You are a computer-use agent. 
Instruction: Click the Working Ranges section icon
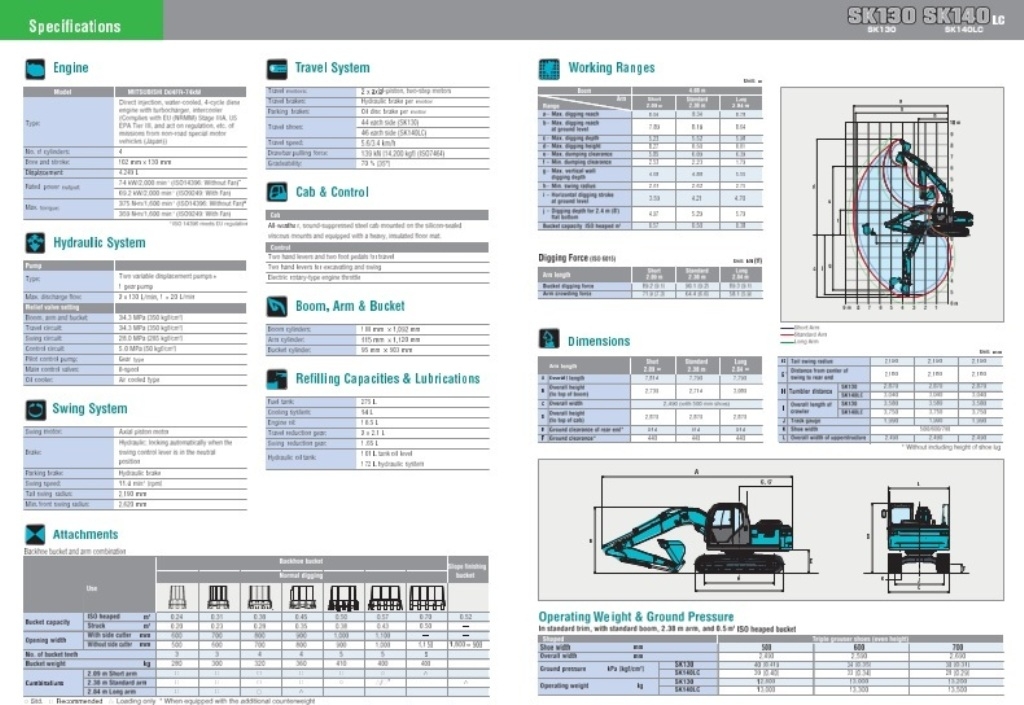pos(549,69)
